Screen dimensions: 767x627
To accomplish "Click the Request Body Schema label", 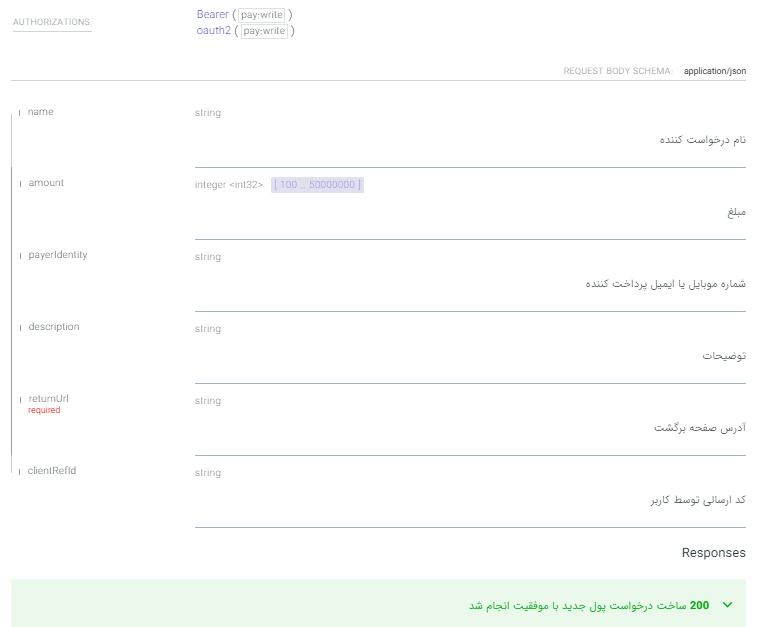I will coord(618,72).
